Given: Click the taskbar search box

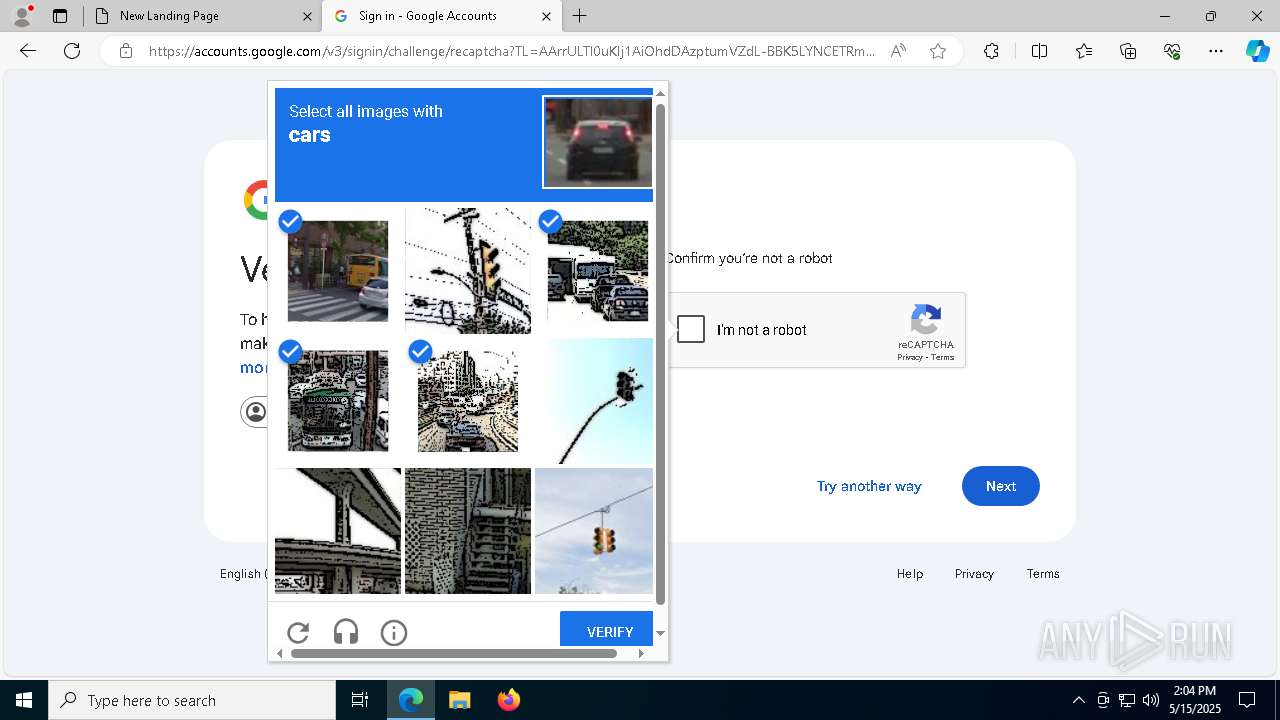Looking at the screenshot, I should coord(192,700).
